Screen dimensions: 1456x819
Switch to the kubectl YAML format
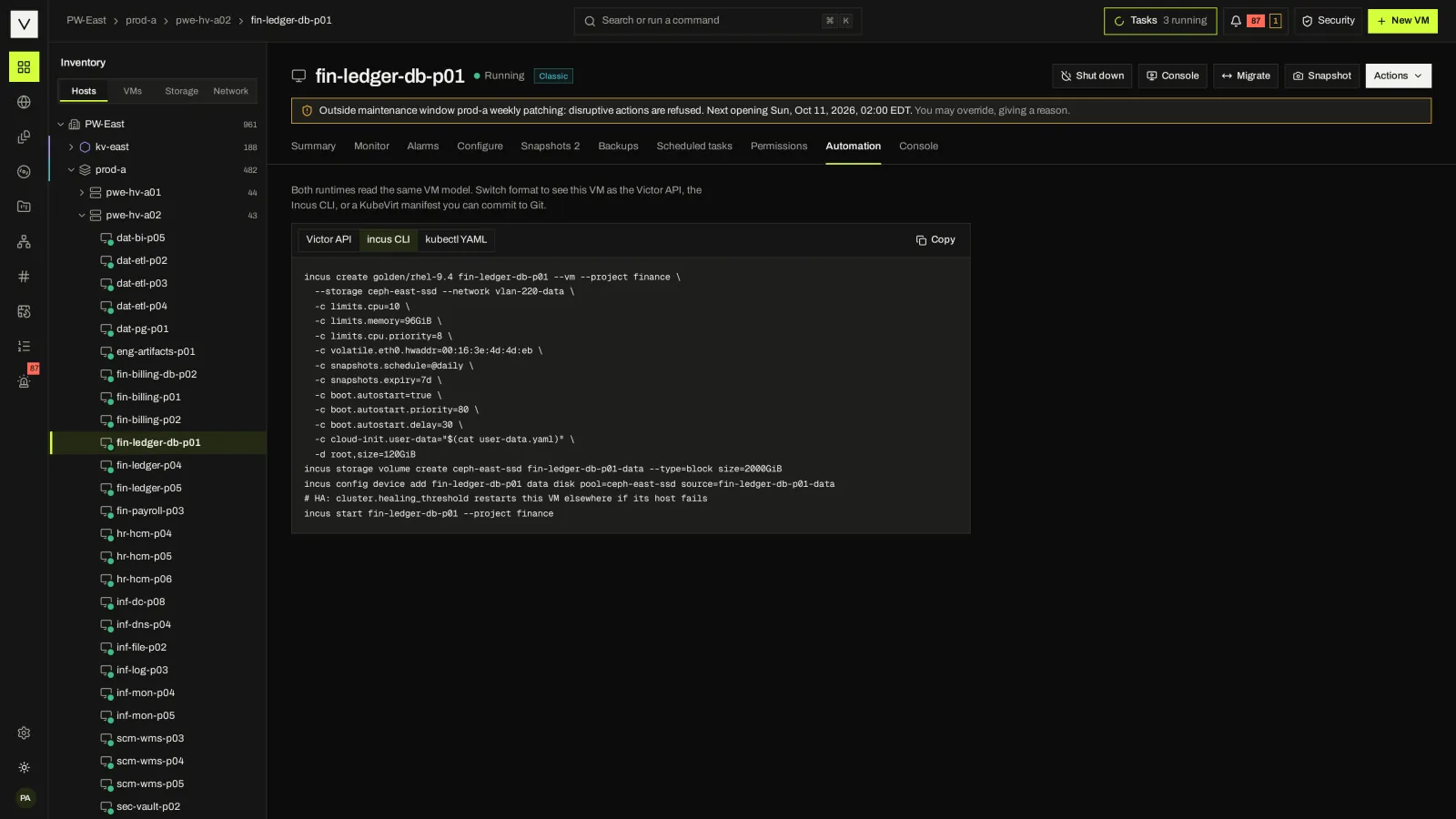[456, 240]
